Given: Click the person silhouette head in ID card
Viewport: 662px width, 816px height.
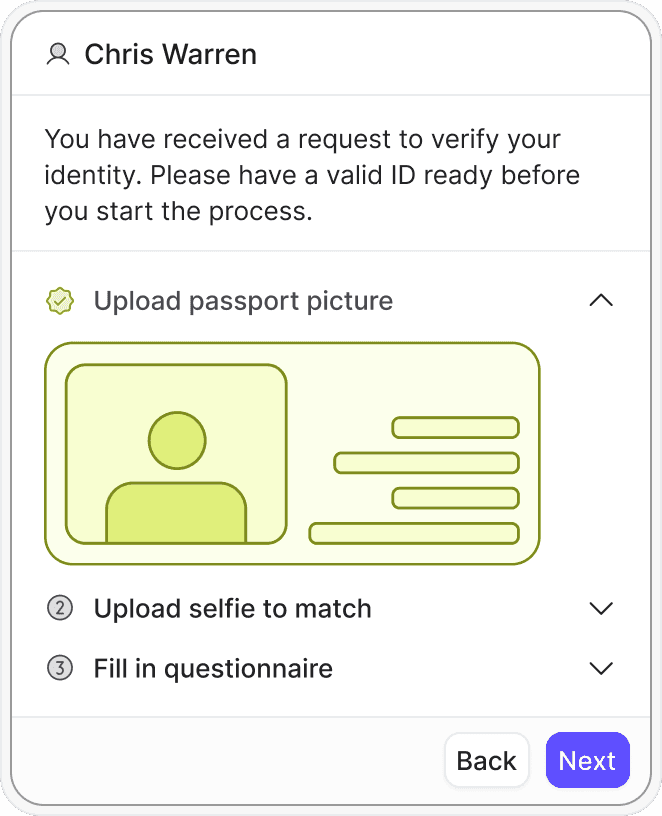Looking at the screenshot, I should click(x=177, y=440).
